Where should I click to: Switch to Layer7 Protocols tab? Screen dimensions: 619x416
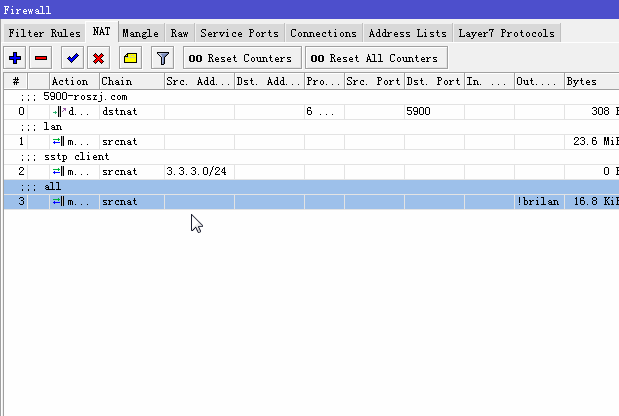click(x=505, y=33)
